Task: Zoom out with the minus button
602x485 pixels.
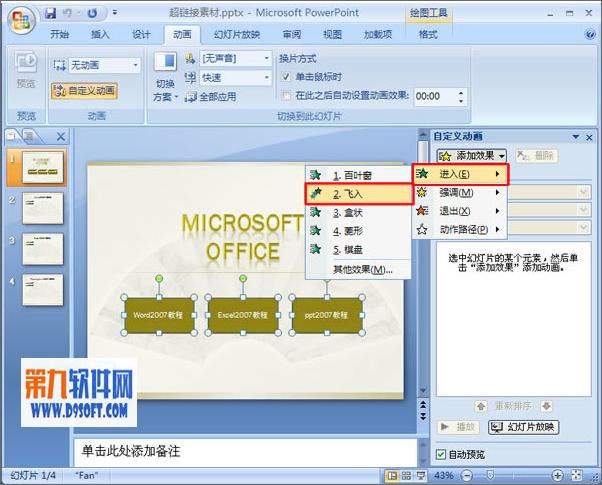Action: click(466, 476)
